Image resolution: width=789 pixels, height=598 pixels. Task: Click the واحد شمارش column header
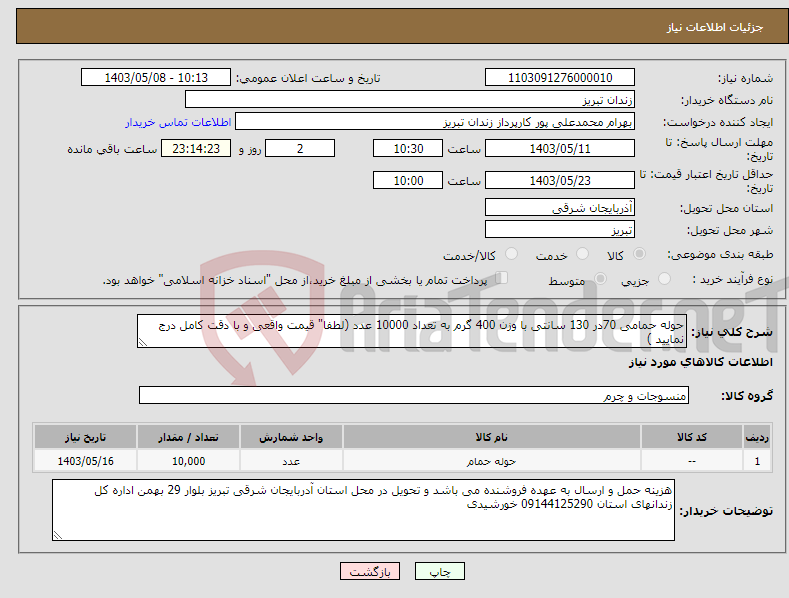[x=291, y=437]
